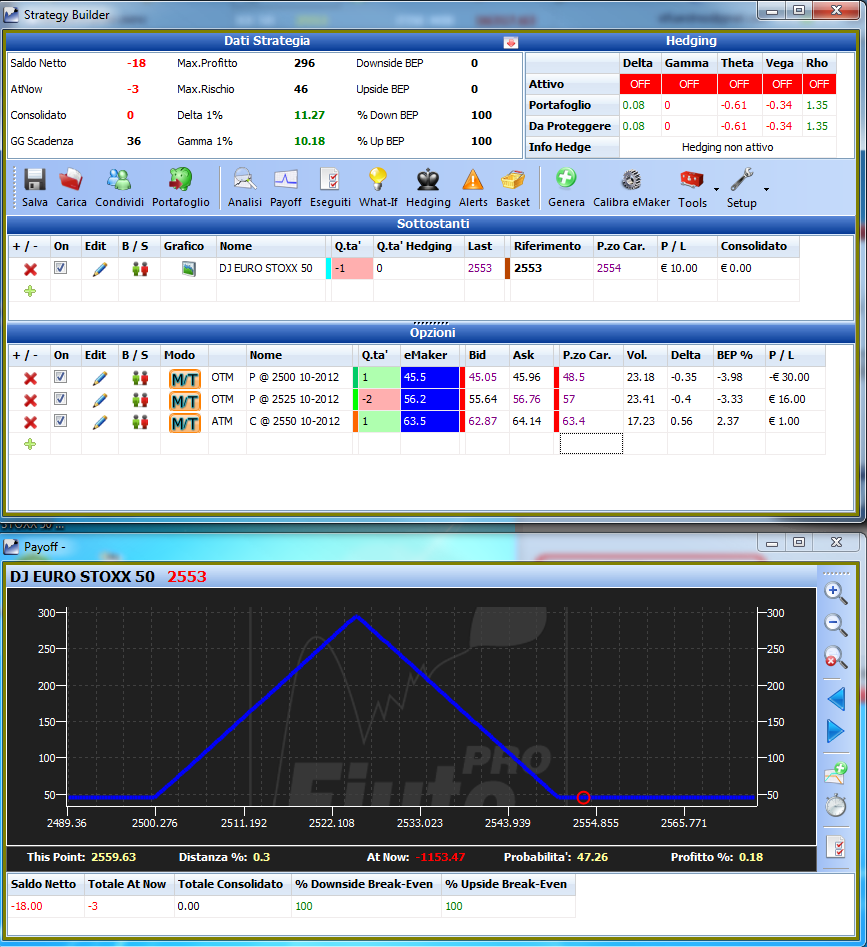
Task: Collapse Dati Strategia panel with red arrow
Action: point(511,42)
